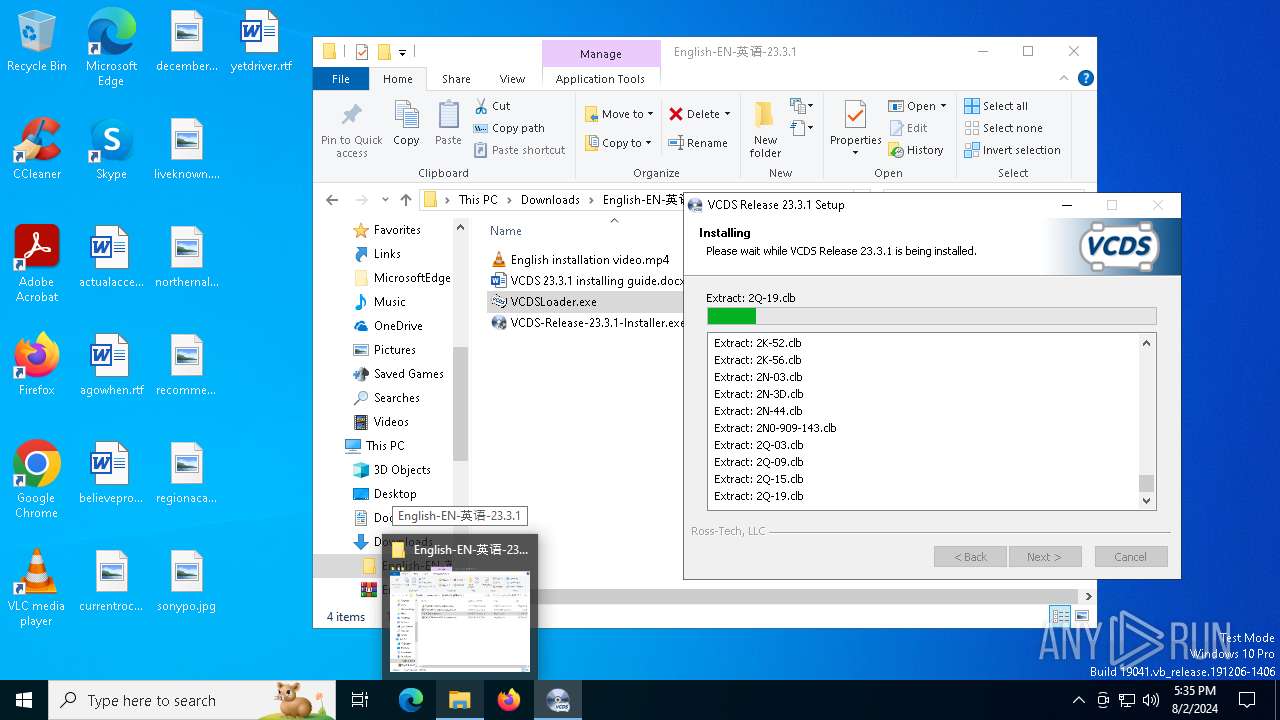Switch to the Home ribbon tab
1280x720 pixels.
397,79
